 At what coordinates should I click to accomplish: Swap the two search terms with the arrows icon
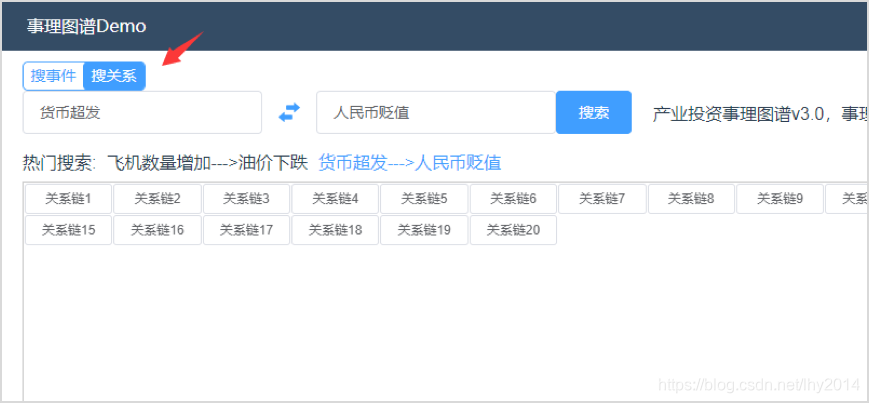pyautogui.click(x=289, y=113)
